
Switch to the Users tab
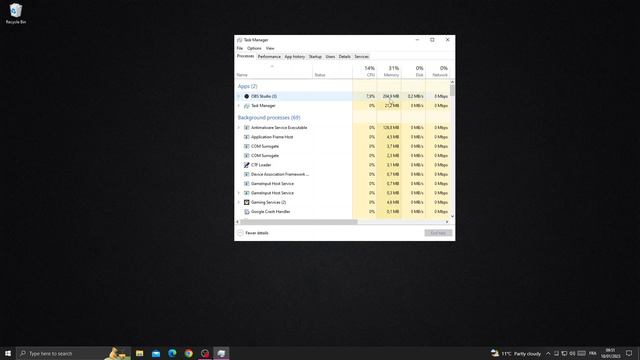click(x=330, y=57)
